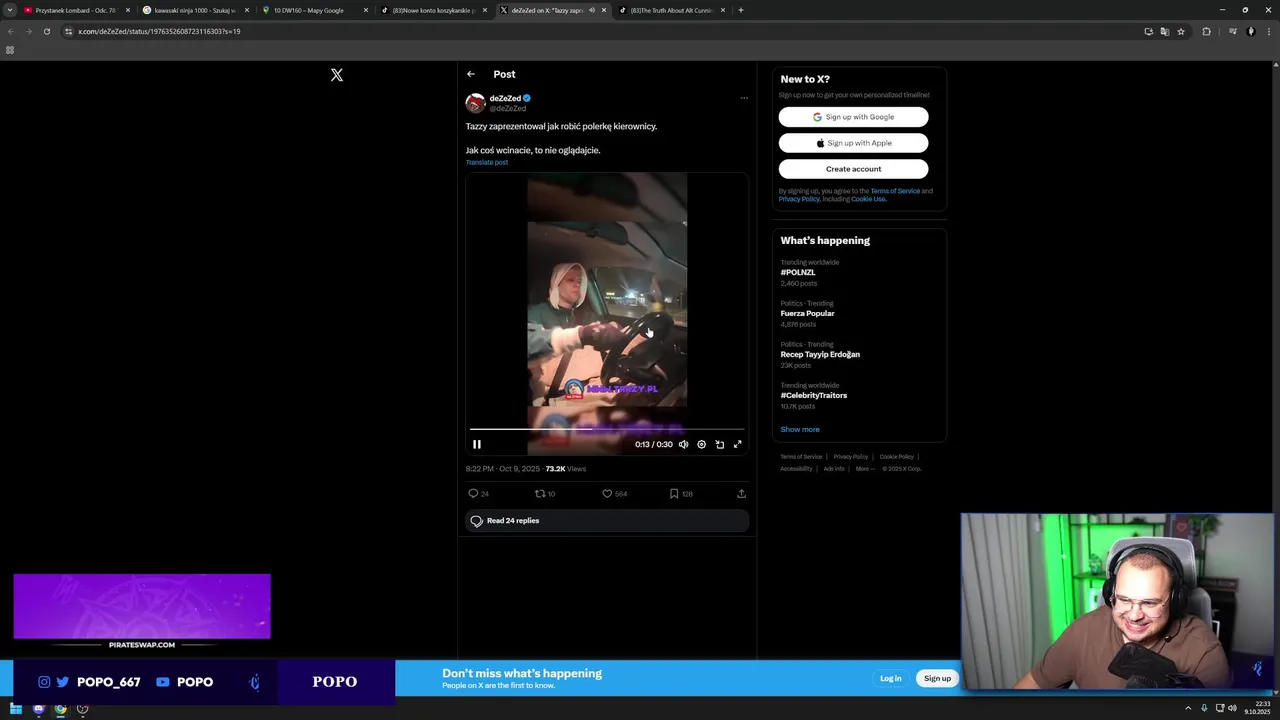
Task: Click the browser back arrow
Action: click(11, 31)
